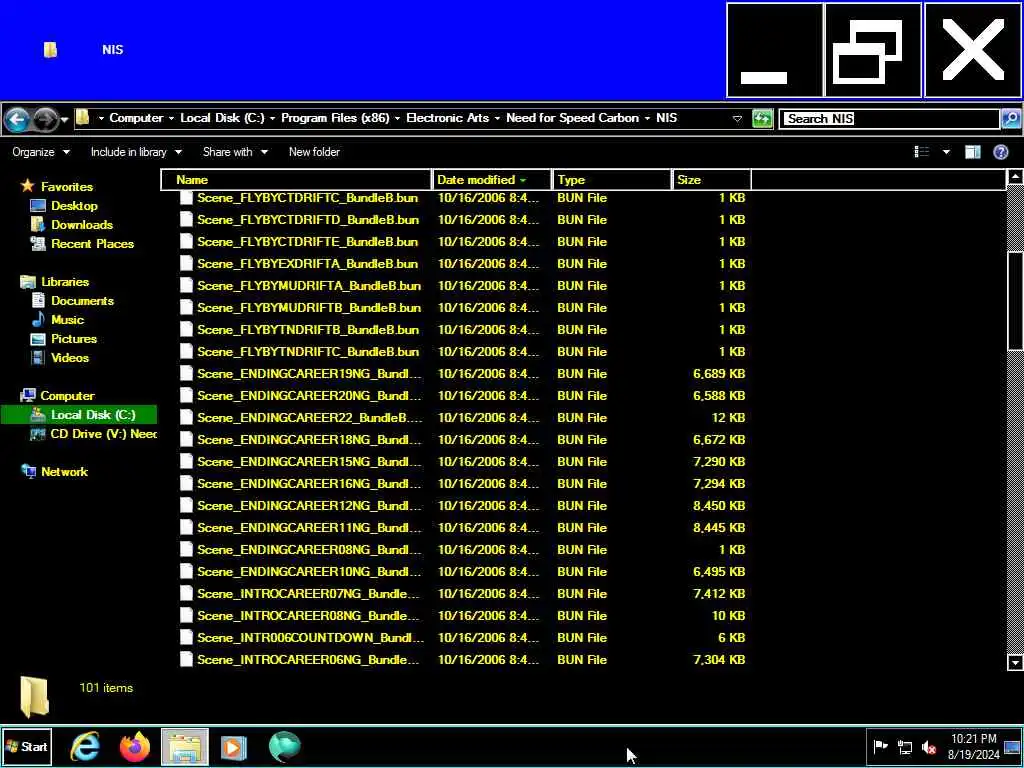Open the view options dropdown arrow
The width and height of the screenshot is (1024, 768).
pyautogui.click(x=946, y=152)
